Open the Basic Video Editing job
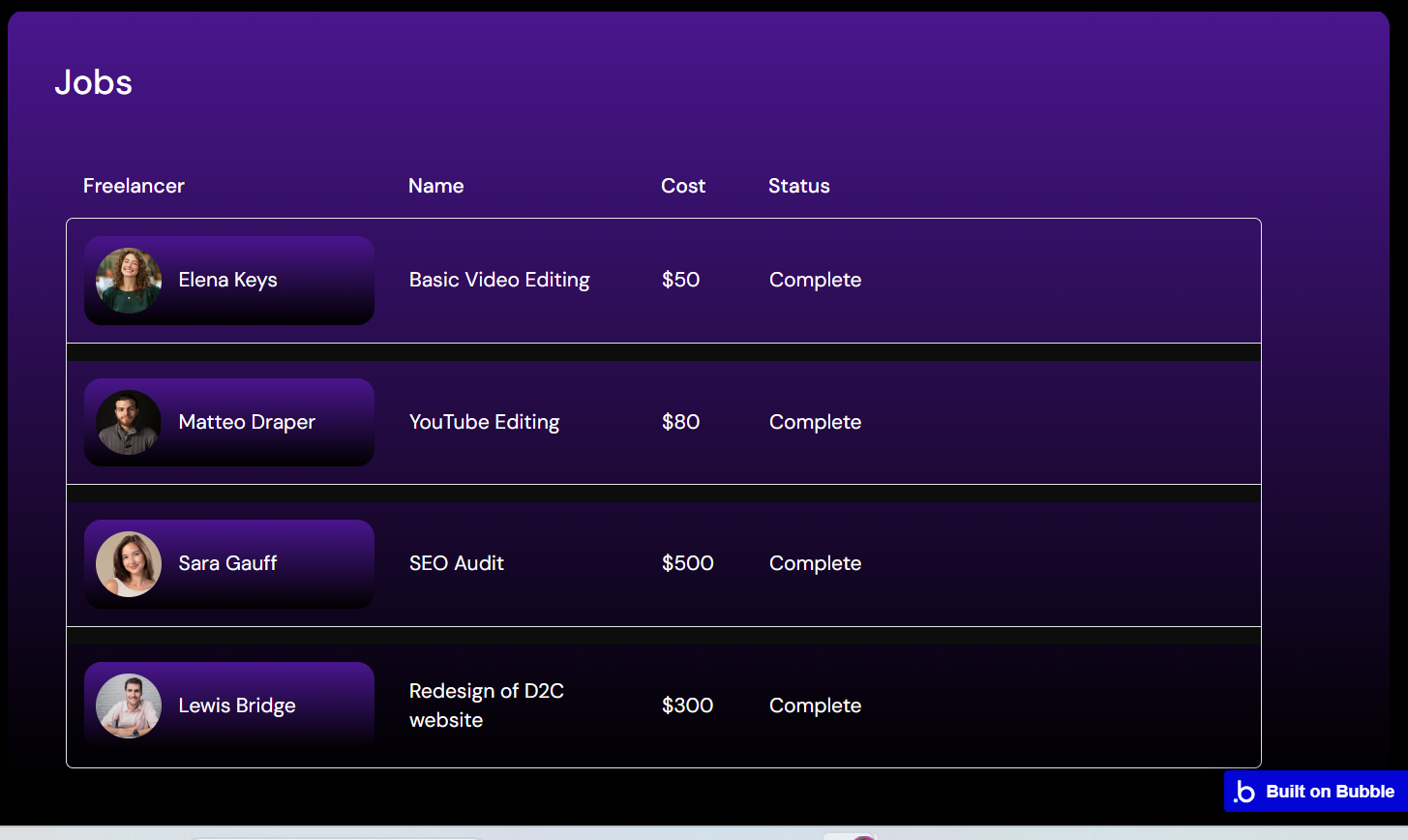This screenshot has height=840, width=1408. tap(499, 280)
